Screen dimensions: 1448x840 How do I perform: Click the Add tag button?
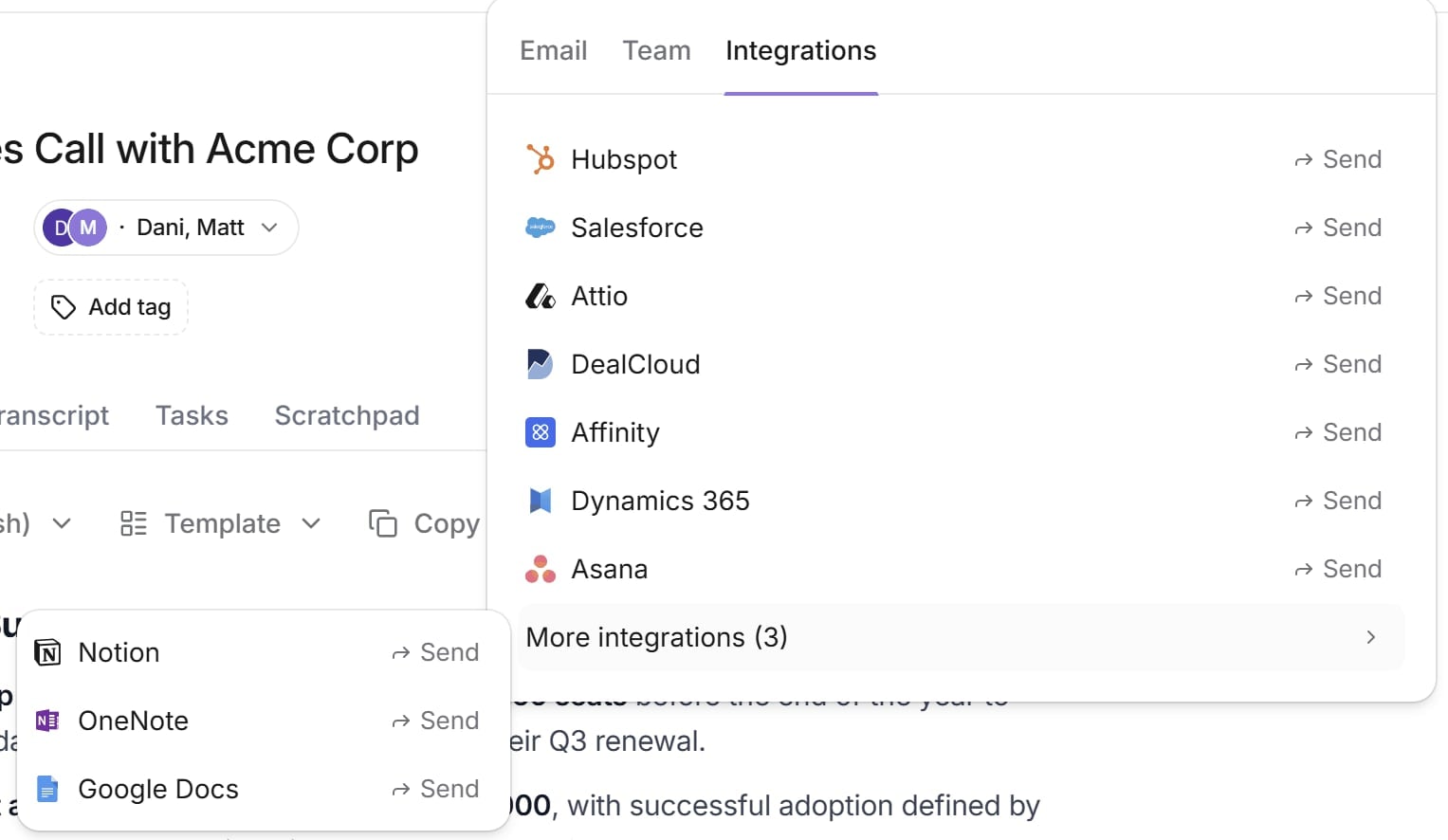click(x=111, y=307)
